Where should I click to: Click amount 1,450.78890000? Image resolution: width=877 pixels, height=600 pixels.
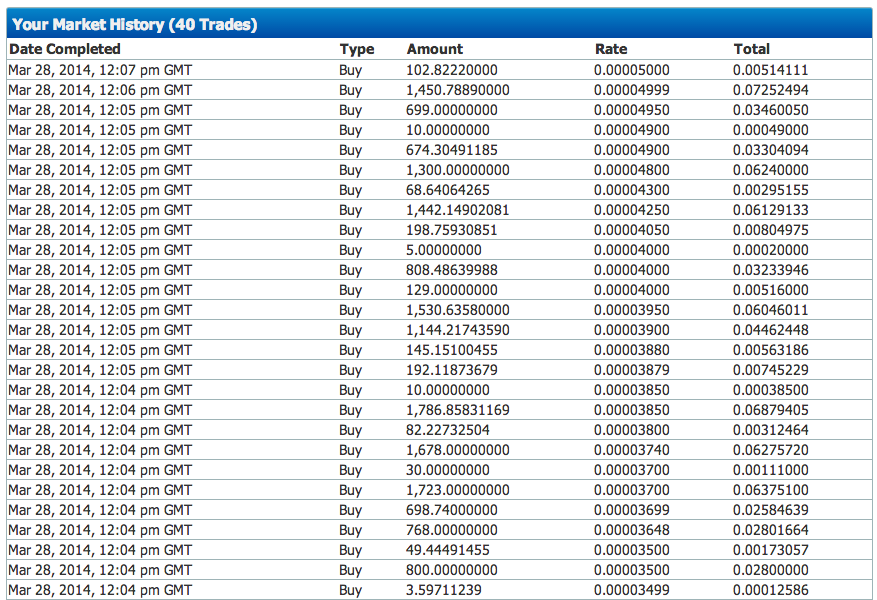(458, 91)
